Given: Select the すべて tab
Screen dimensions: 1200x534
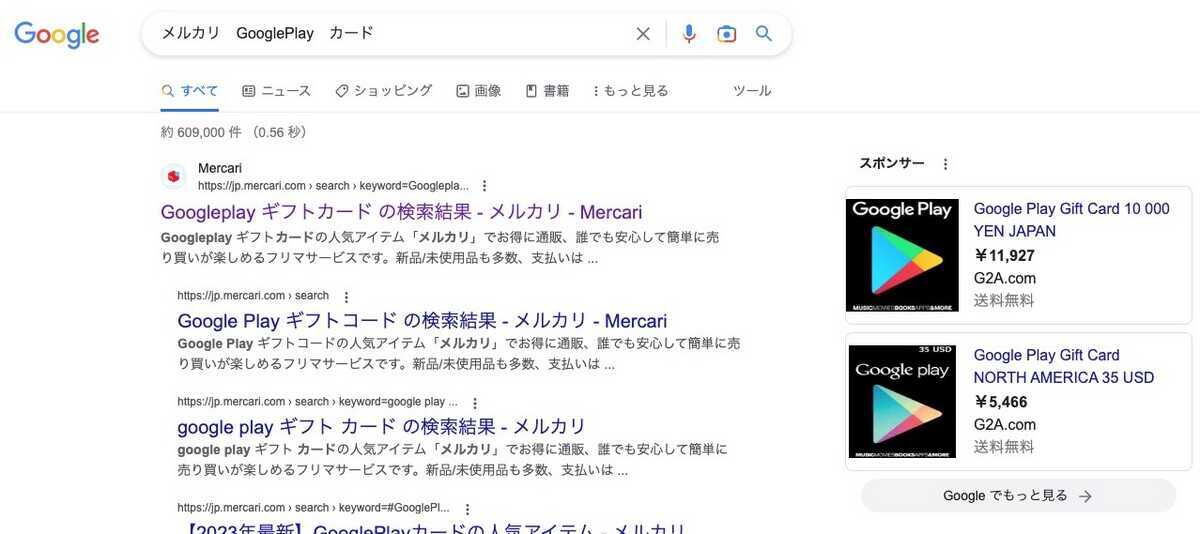Looking at the screenshot, I should click(x=189, y=91).
